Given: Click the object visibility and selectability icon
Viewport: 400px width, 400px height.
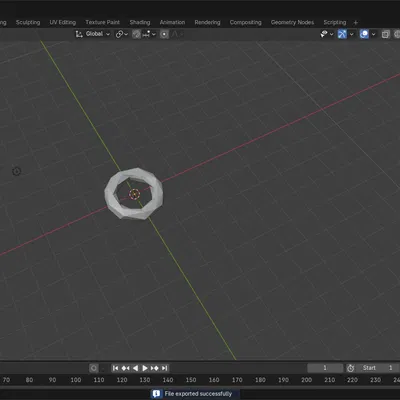Looking at the screenshot, I should (x=324, y=34).
